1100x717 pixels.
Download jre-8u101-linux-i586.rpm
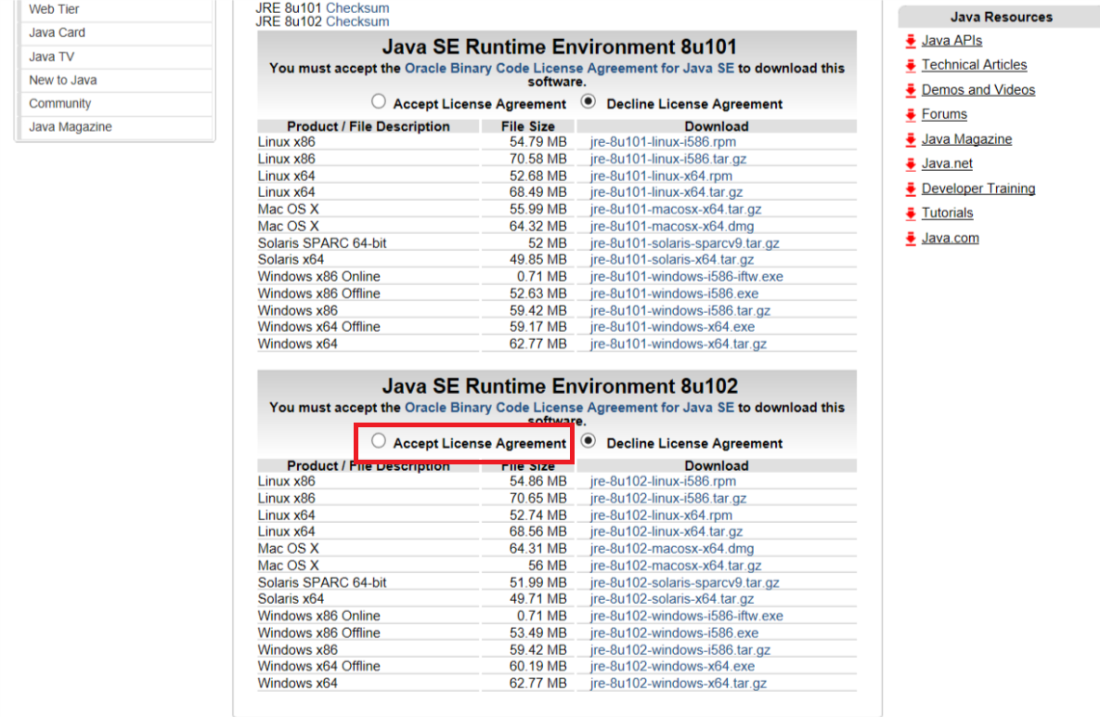coord(663,142)
